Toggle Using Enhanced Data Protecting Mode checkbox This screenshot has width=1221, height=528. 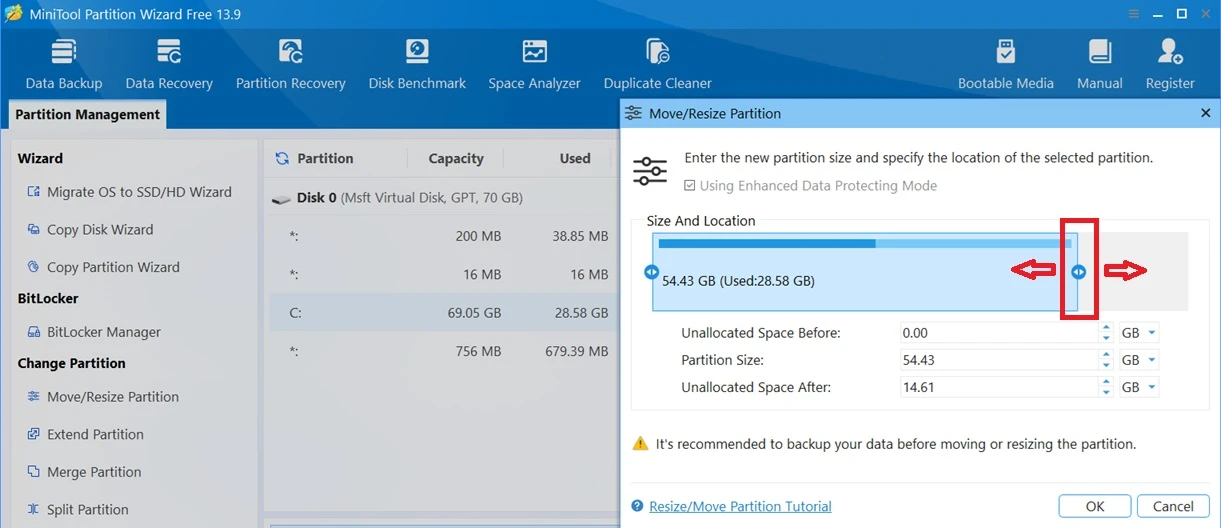point(690,186)
